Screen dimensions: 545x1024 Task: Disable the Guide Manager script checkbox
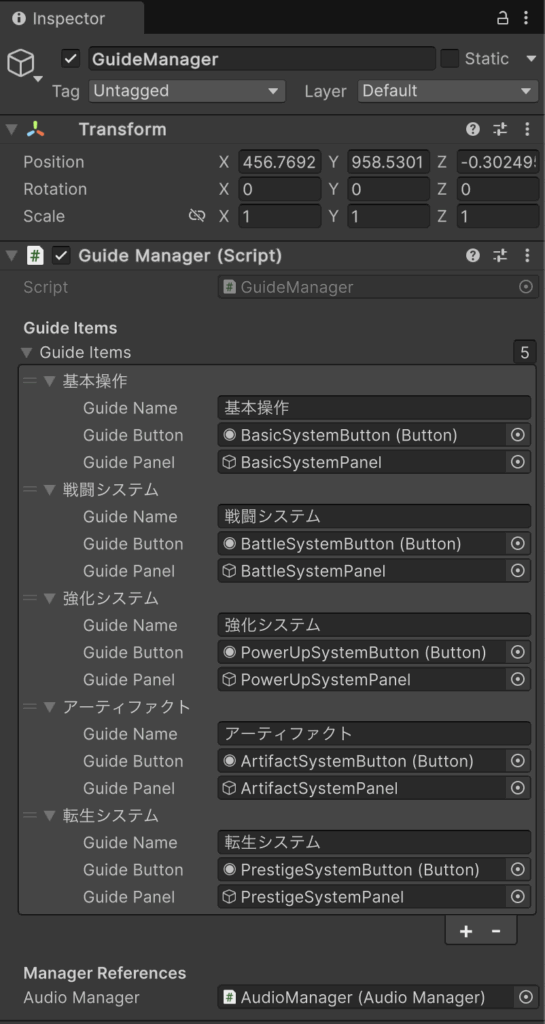(x=61, y=255)
